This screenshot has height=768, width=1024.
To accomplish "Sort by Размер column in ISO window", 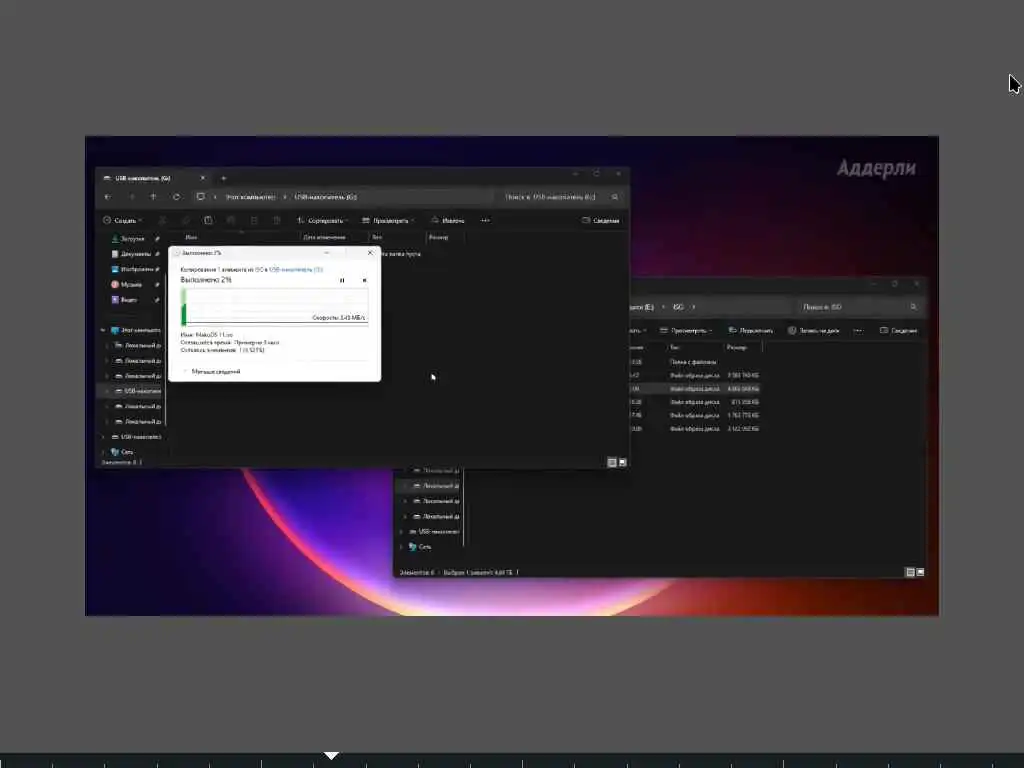I will [x=737, y=347].
